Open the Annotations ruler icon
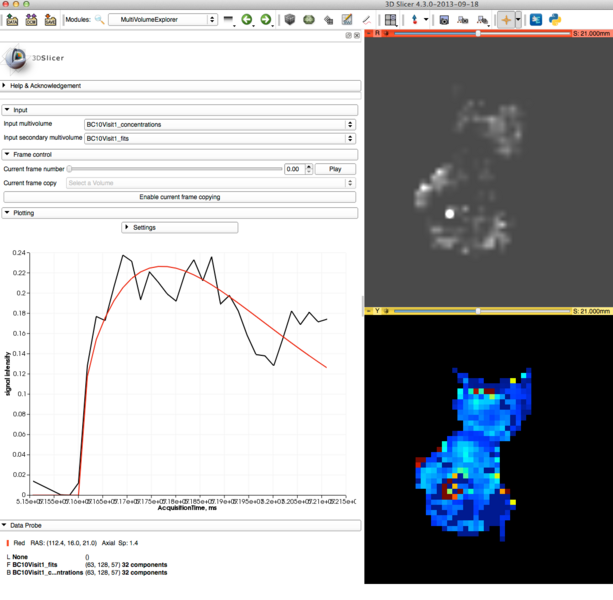 point(366,20)
